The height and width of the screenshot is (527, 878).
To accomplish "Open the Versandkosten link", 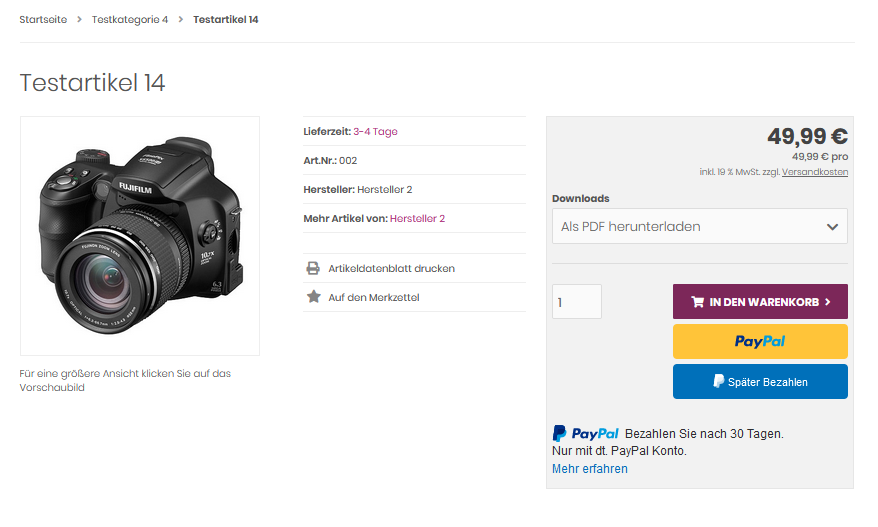I will coord(814,172).
